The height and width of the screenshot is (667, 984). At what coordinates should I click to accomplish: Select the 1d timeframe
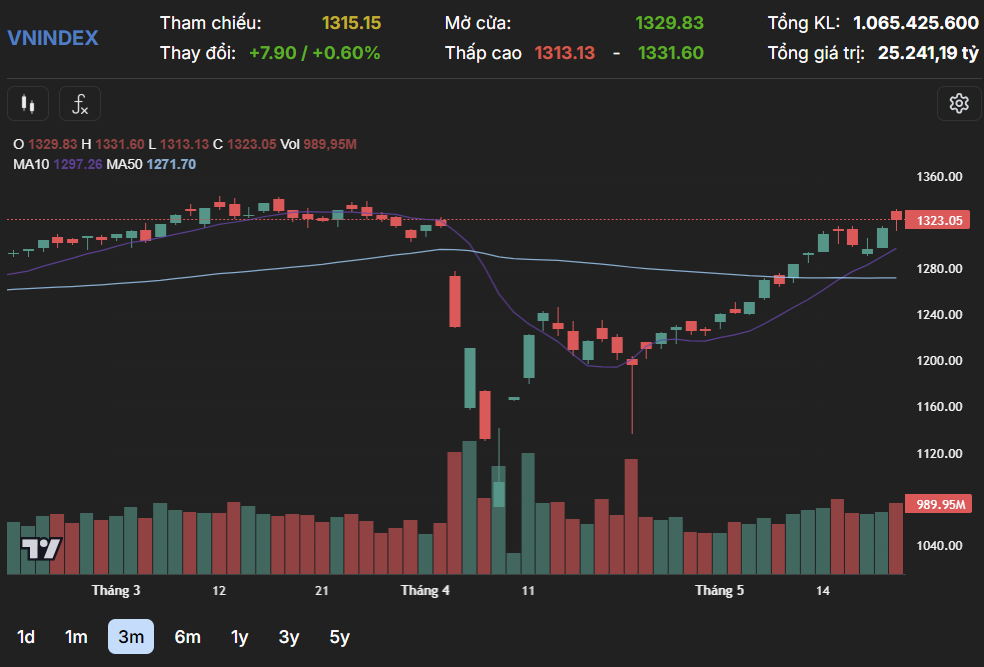[x=26, y=637]
